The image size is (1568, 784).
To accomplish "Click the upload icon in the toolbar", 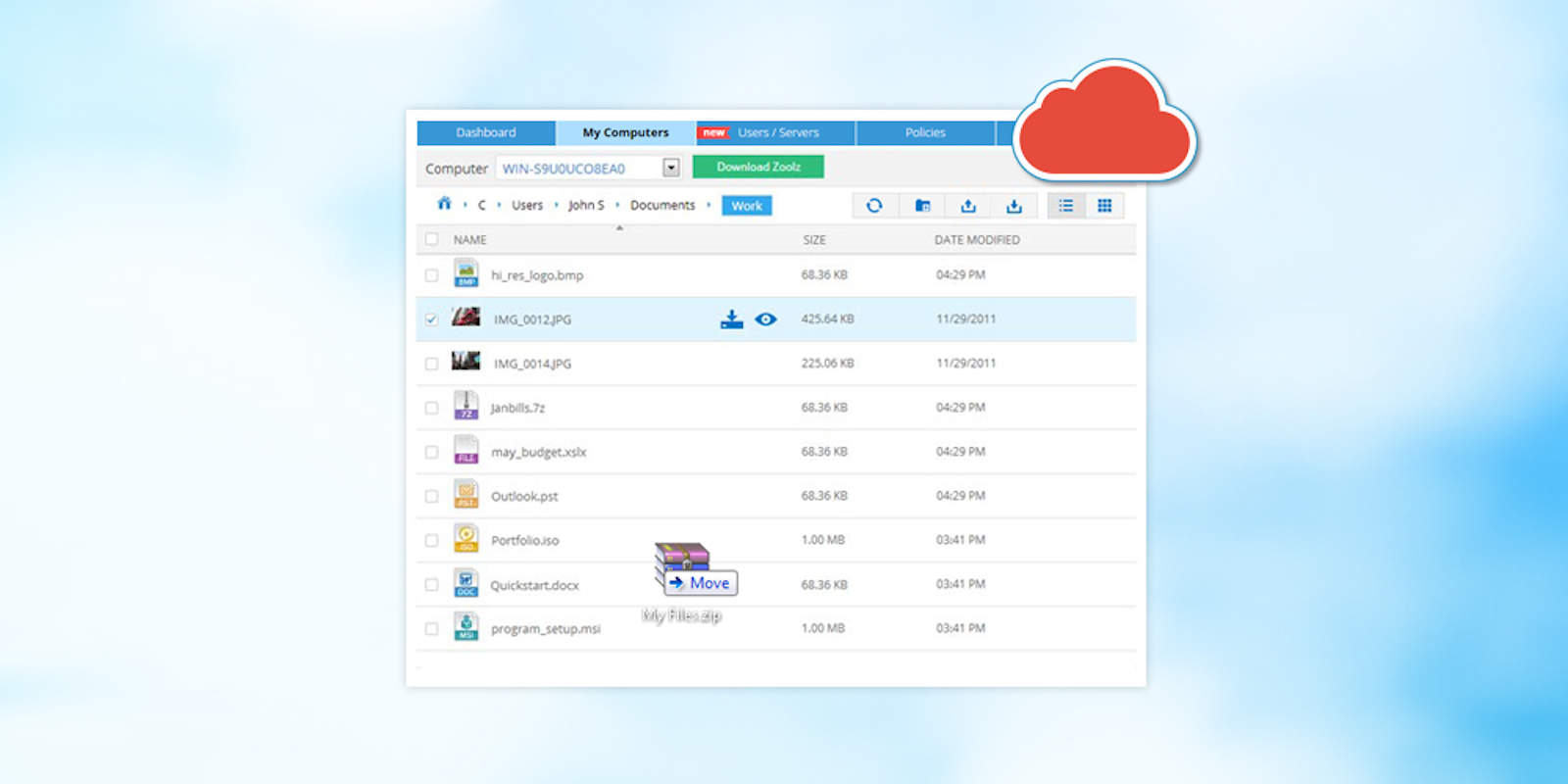I will click(968, 206).
